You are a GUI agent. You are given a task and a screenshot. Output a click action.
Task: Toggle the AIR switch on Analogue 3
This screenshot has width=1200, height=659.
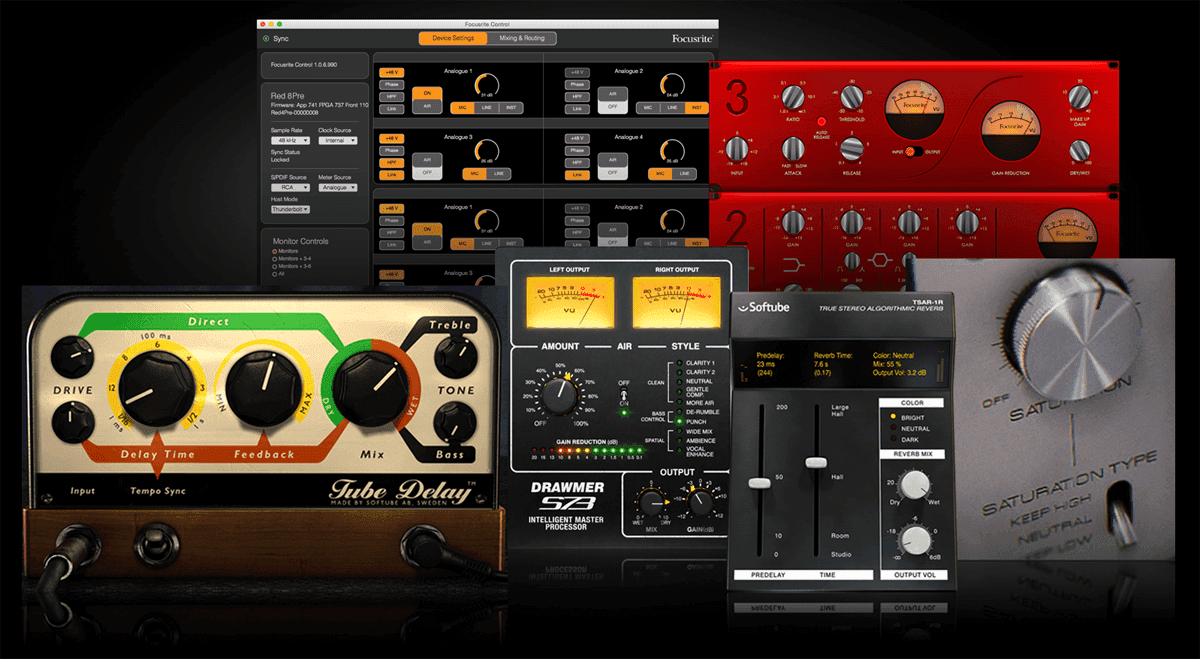pyautogui.click(x=427, y=159)
